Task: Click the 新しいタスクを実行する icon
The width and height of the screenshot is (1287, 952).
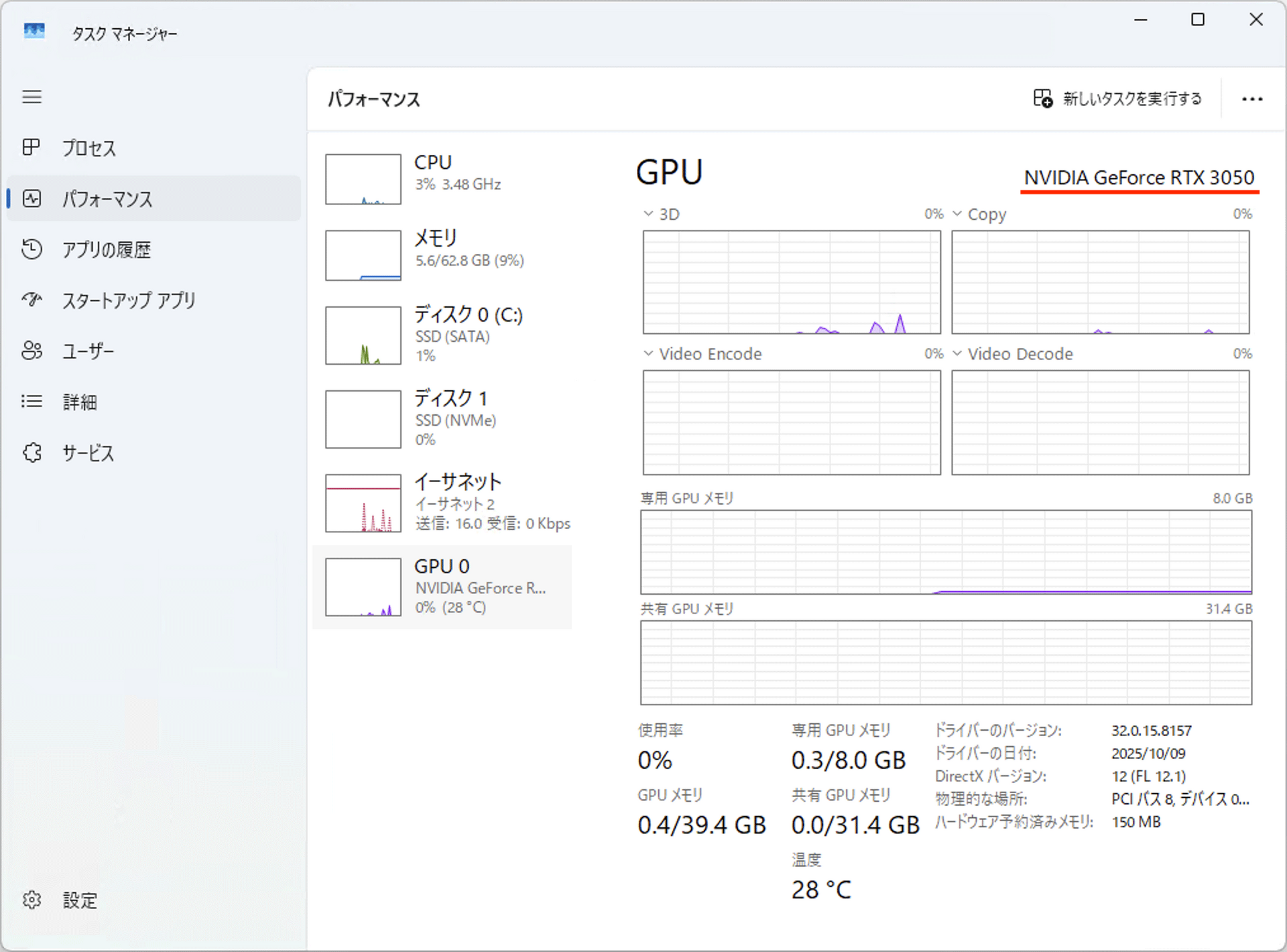Action: [x=1042, y=99]
